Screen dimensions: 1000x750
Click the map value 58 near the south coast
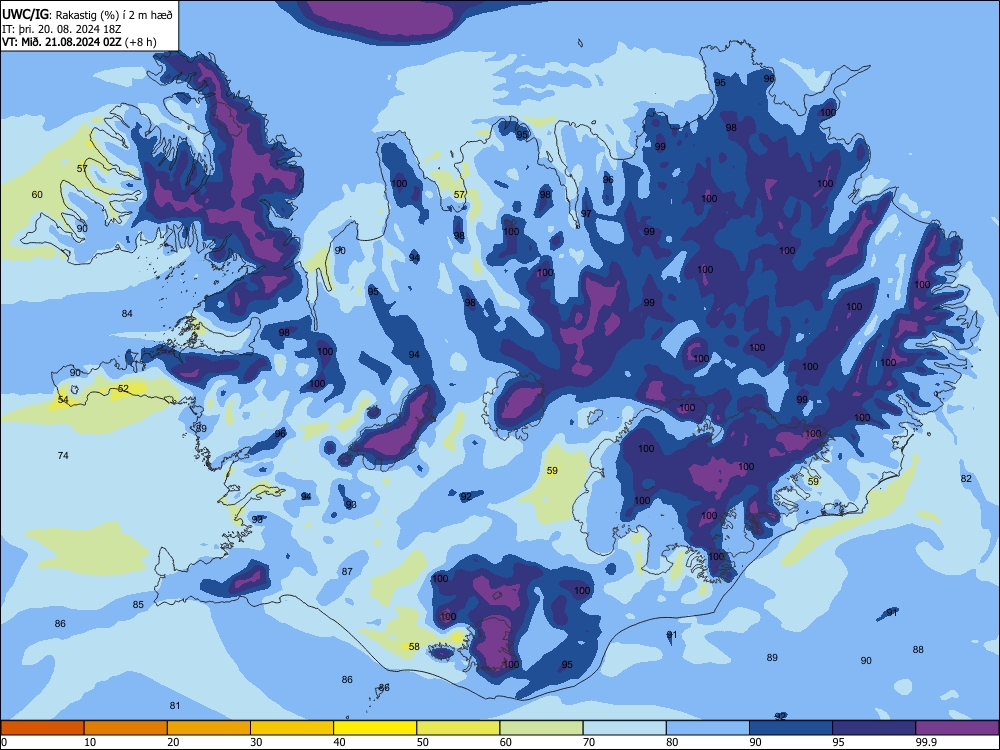[x=414, y=647]
